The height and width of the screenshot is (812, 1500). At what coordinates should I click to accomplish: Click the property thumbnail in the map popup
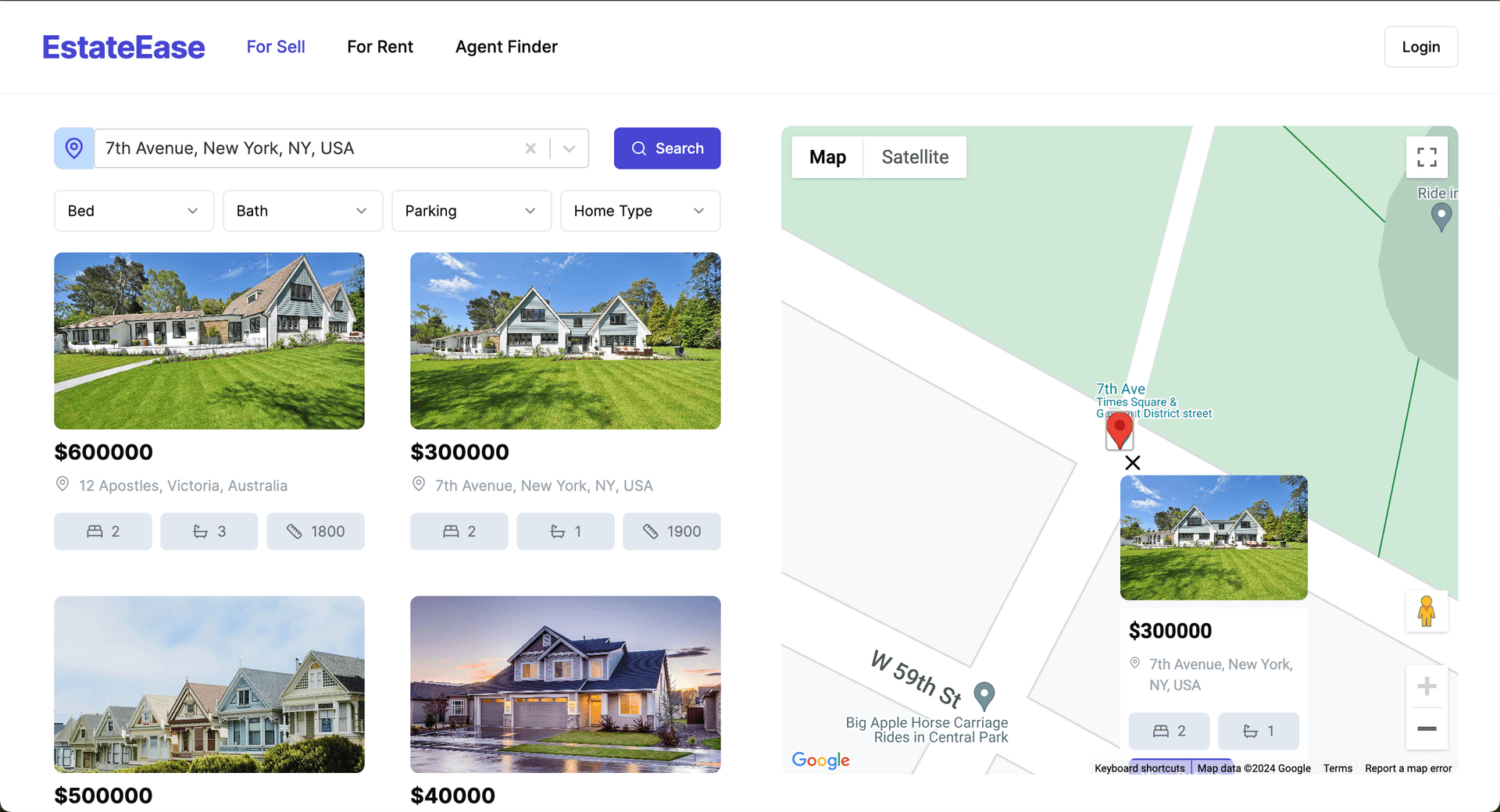point(1213,537)
